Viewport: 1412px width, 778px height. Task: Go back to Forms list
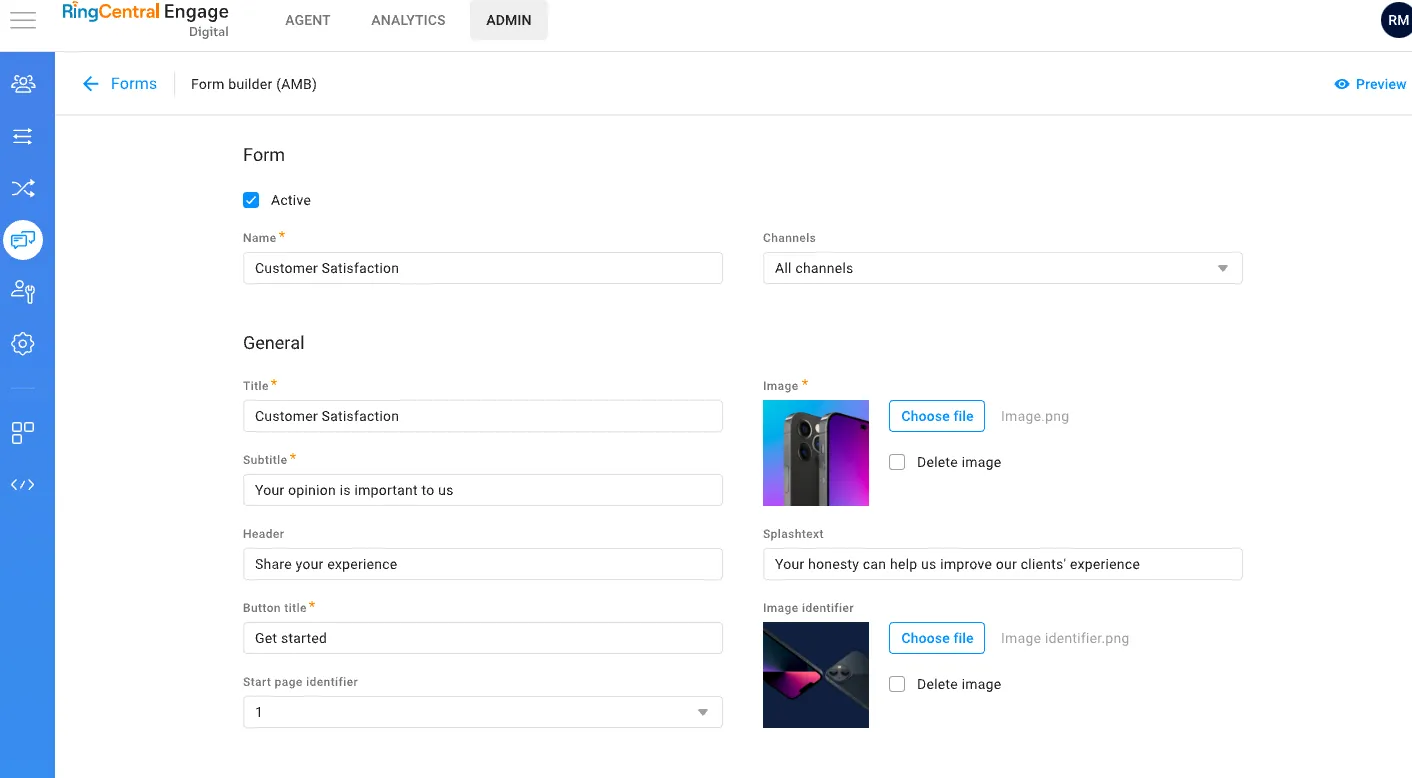pyautogui.click(x=120, y=84)
